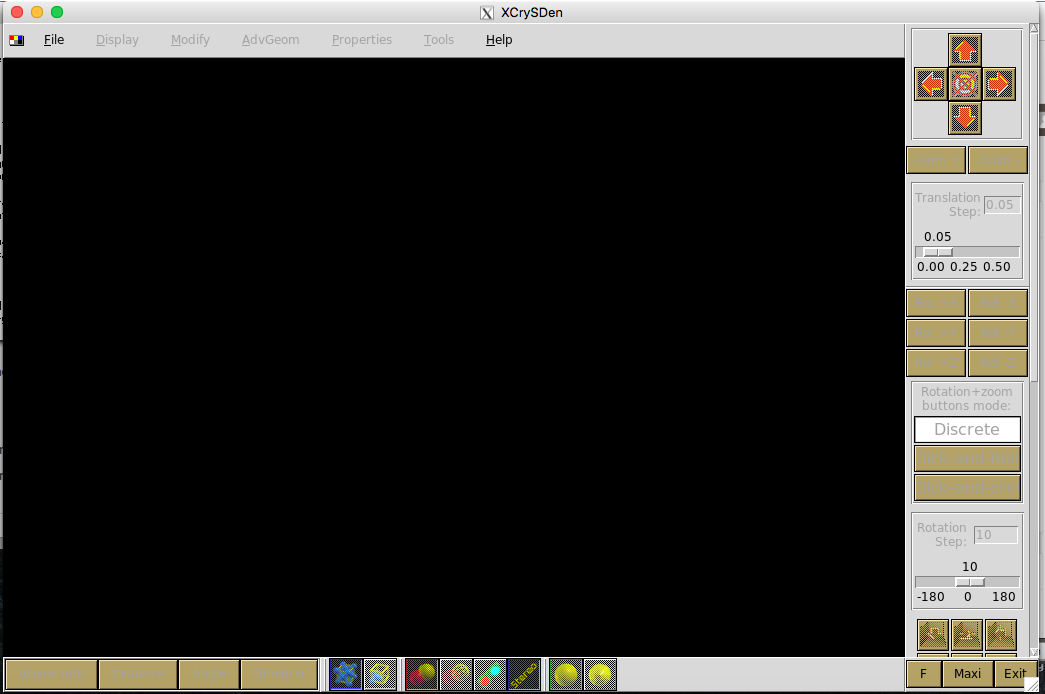
Task: Click the Translation Step slider
Action: [x=967, y=252]
